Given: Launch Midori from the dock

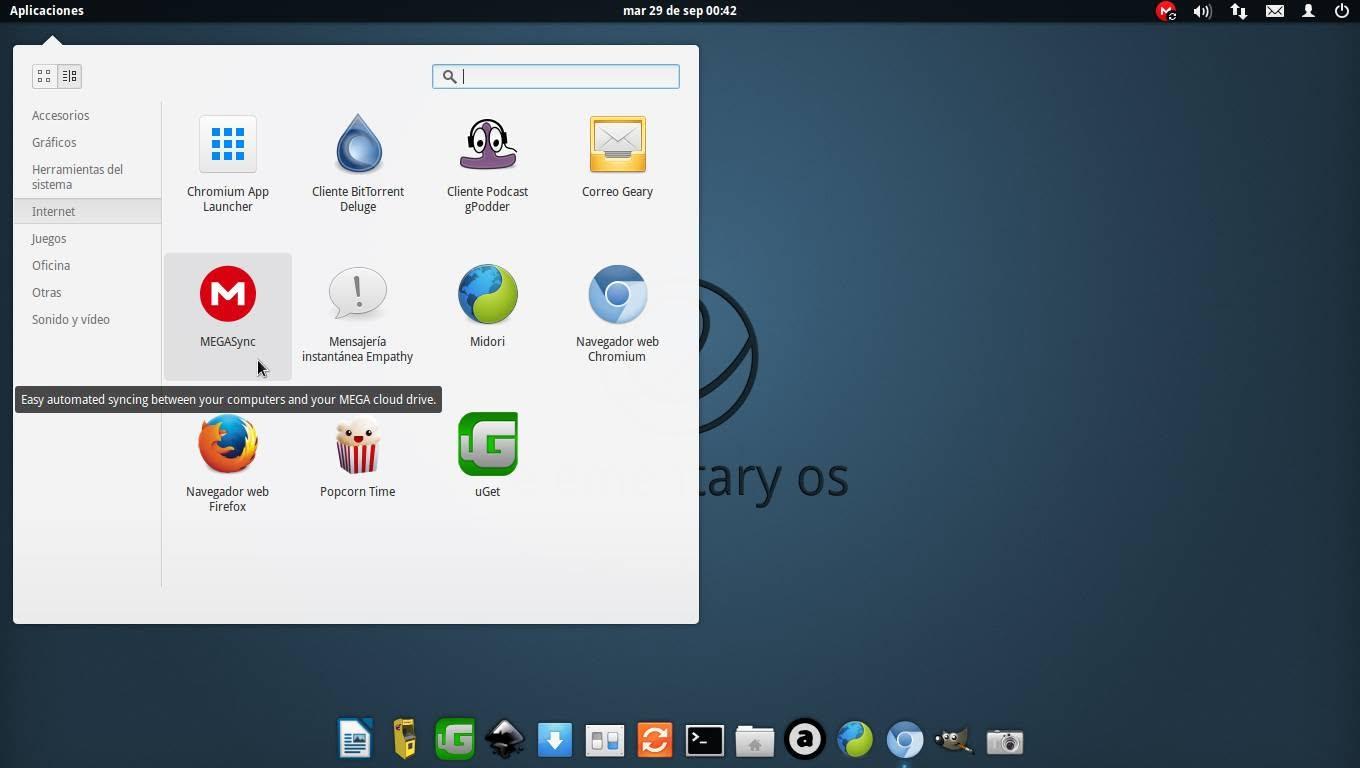Looking at the screenshot, I should (x=855, y=740).
